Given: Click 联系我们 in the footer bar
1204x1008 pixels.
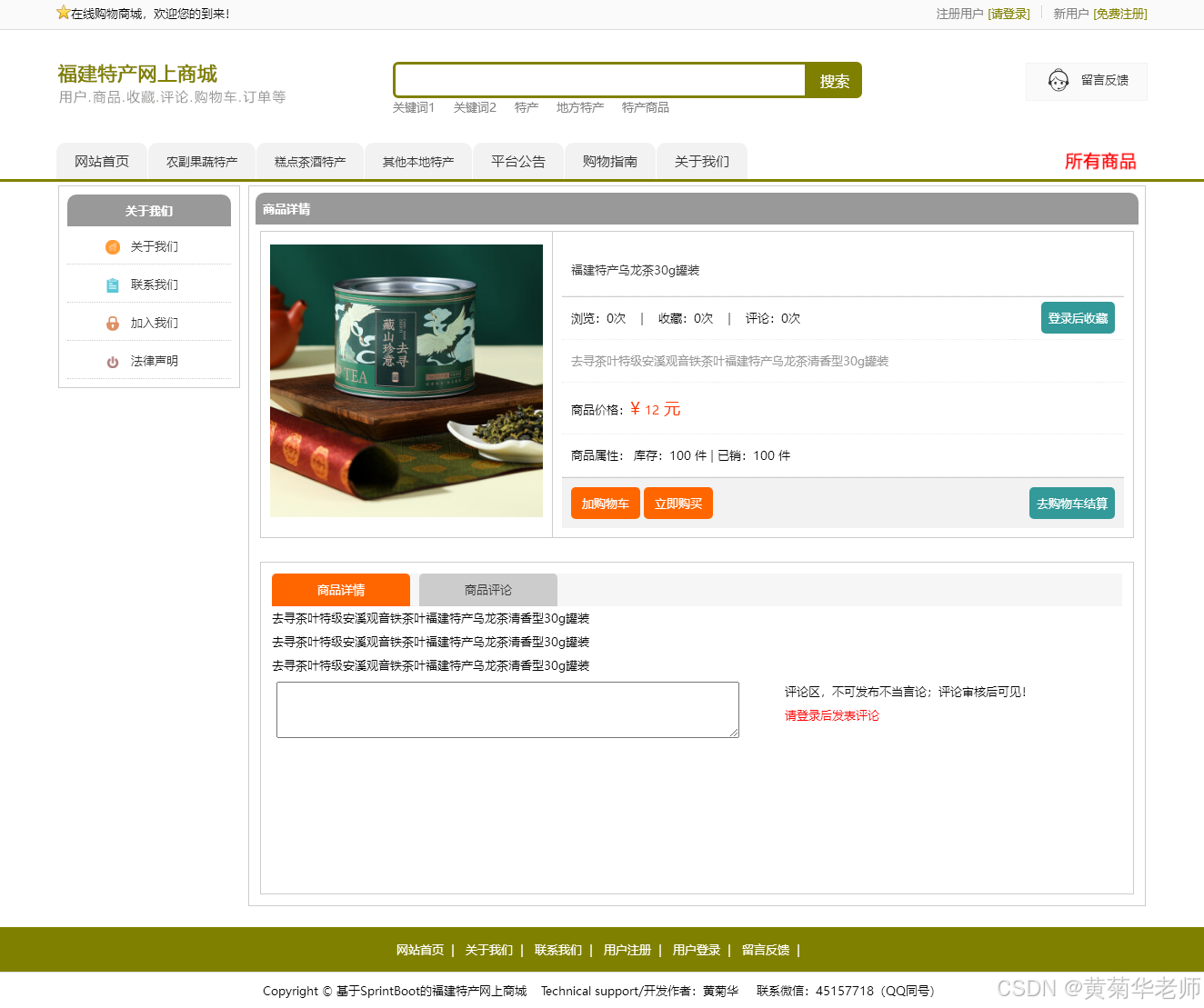Looking at the screenshot, I should pyautogui.click(x=558, y=950).
